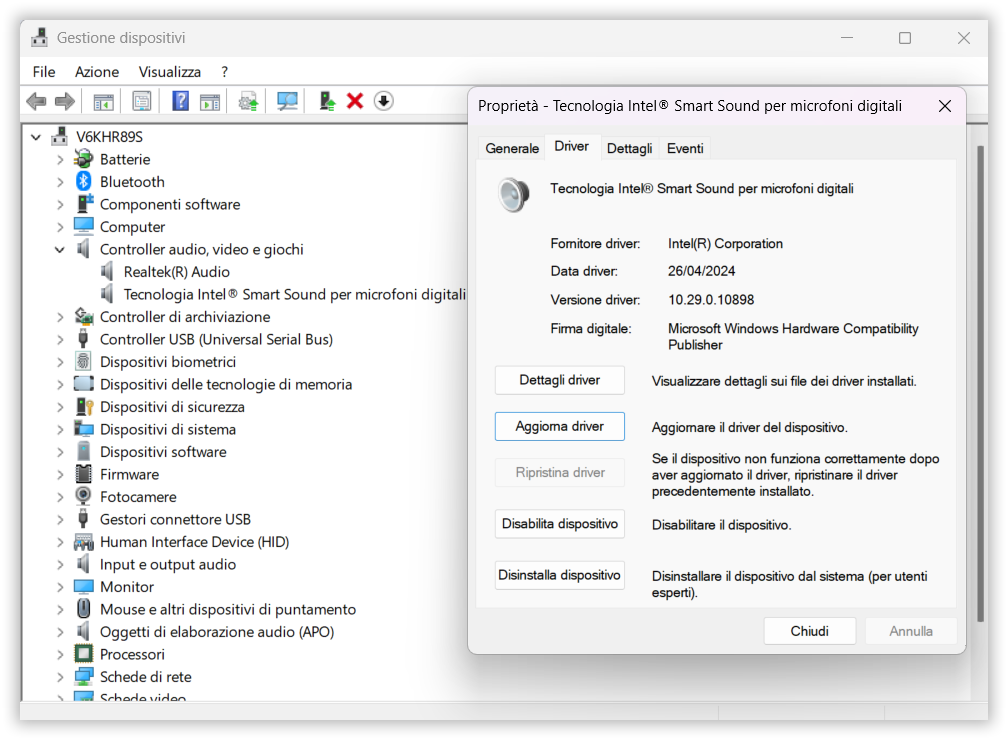Click the Dettagli driver button
Image resolution: width=1008 pixels, height=740 pixels.
559,380
